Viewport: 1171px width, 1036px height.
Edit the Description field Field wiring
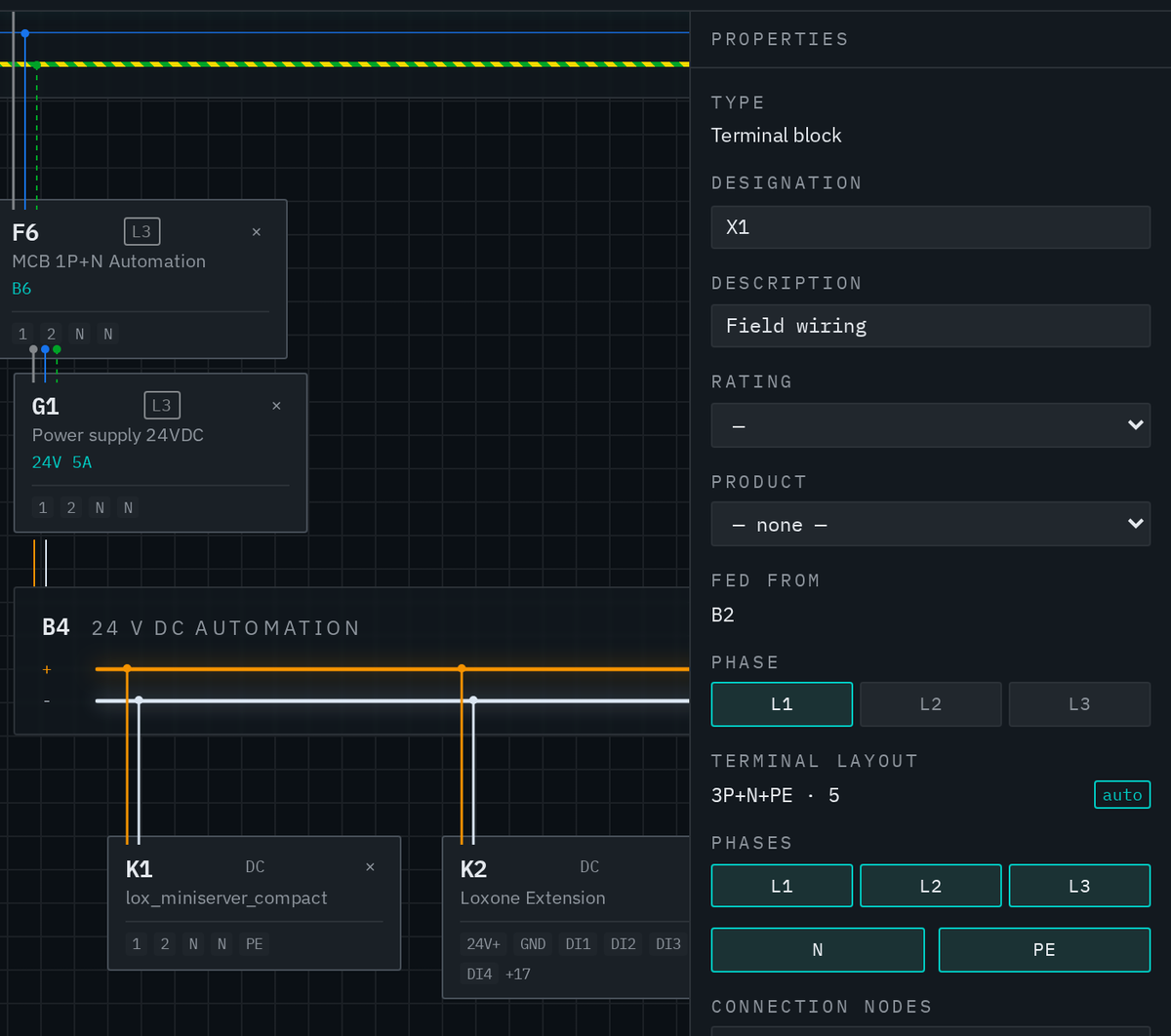tap(931, 326)
